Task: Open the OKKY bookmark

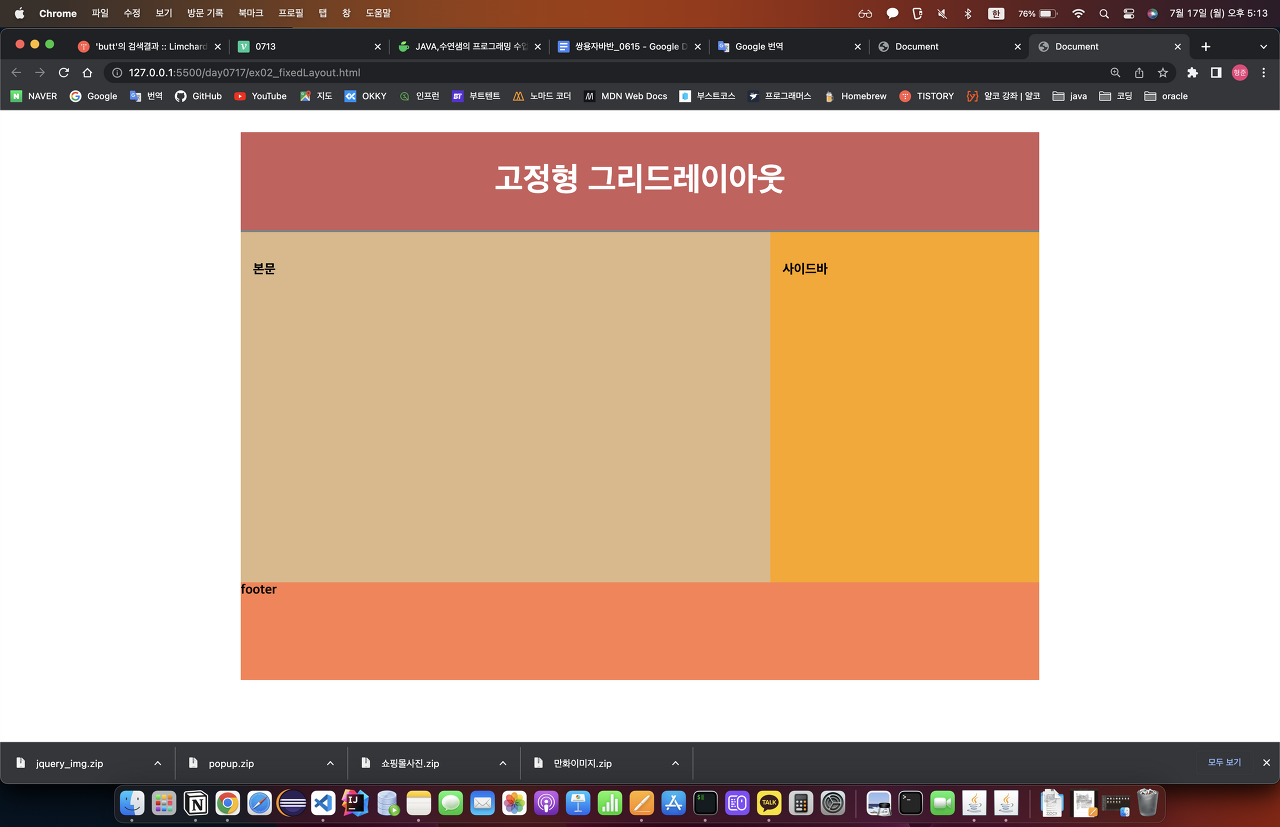Action: click(365, 96)
